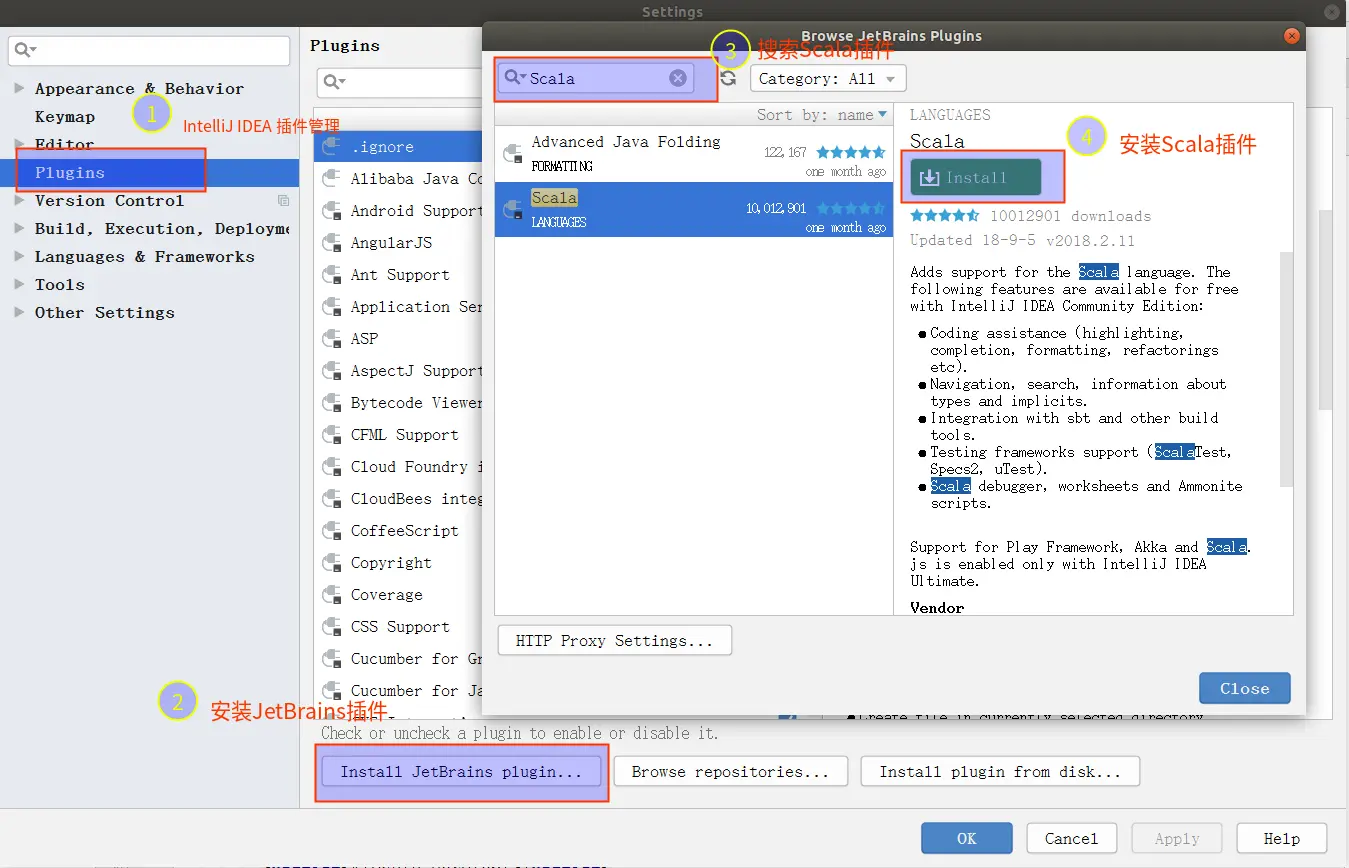1349x868 pixels.
Task: Click the CSS Support plugin icon
Action: pos(333,627)
